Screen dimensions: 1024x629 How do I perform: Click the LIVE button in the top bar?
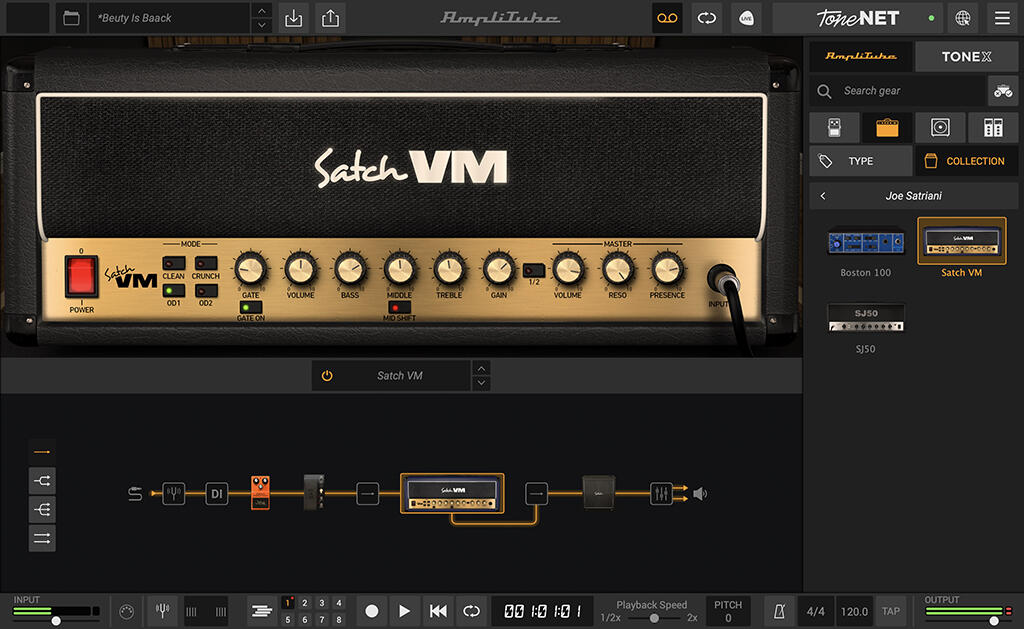[746, 18]
